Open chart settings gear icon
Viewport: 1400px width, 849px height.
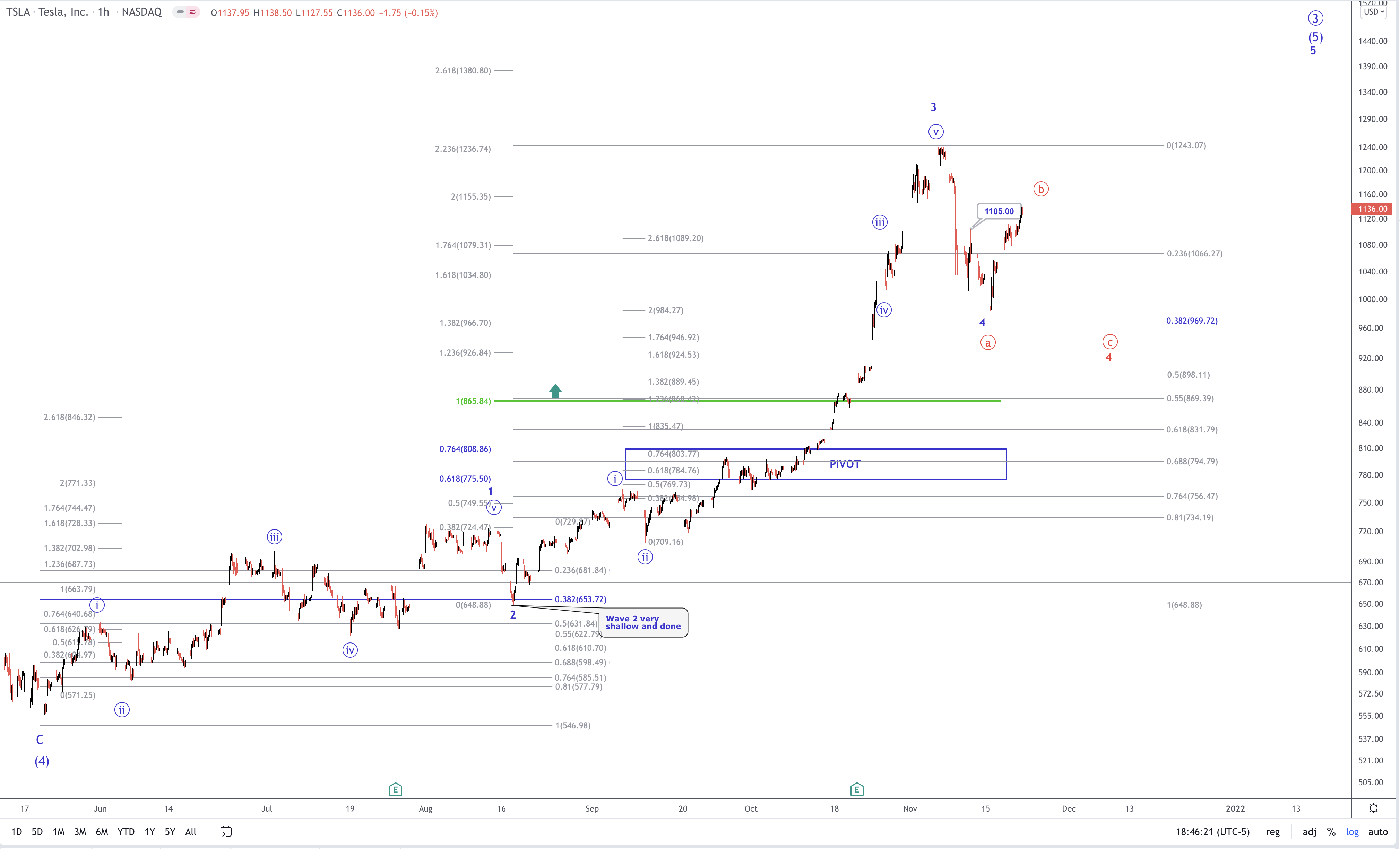[1373, 808]
